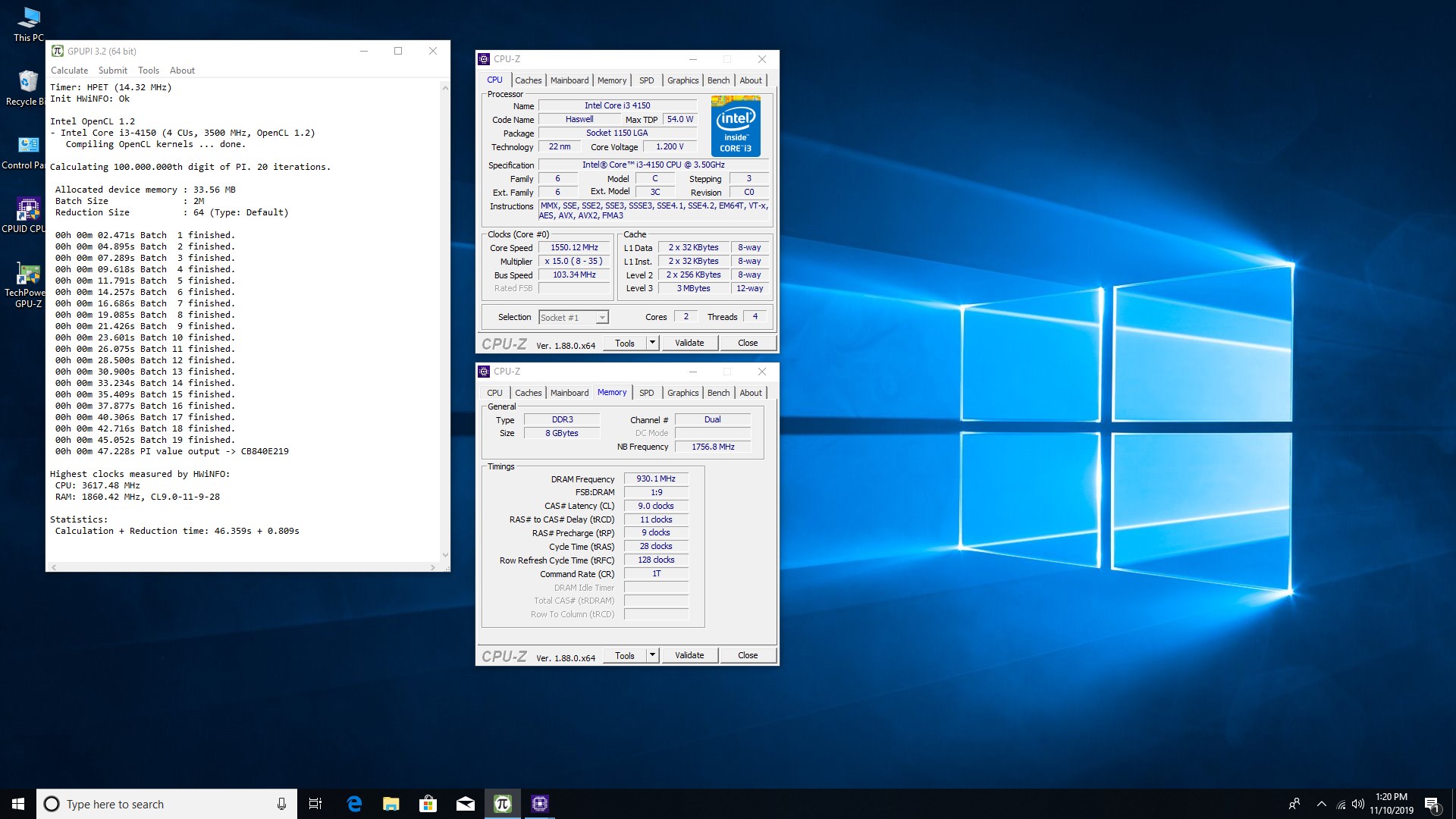Maximize the GPUPI window
The height and width of the screenshot is (819, 1456).
coord(398,51)
